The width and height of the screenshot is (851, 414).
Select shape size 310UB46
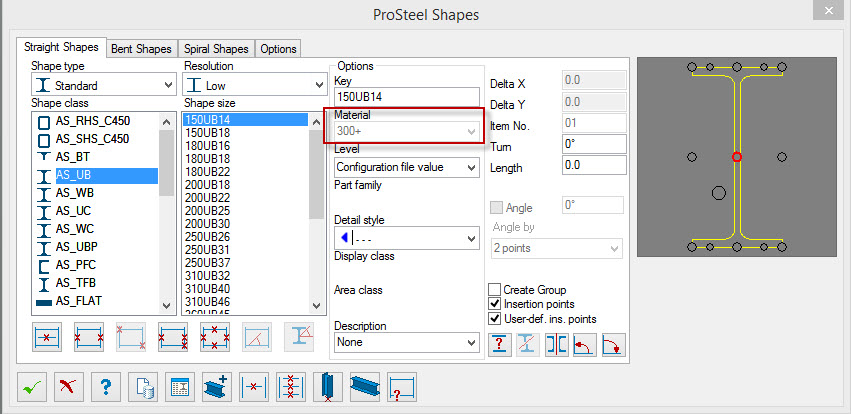(x=207, y=302)
